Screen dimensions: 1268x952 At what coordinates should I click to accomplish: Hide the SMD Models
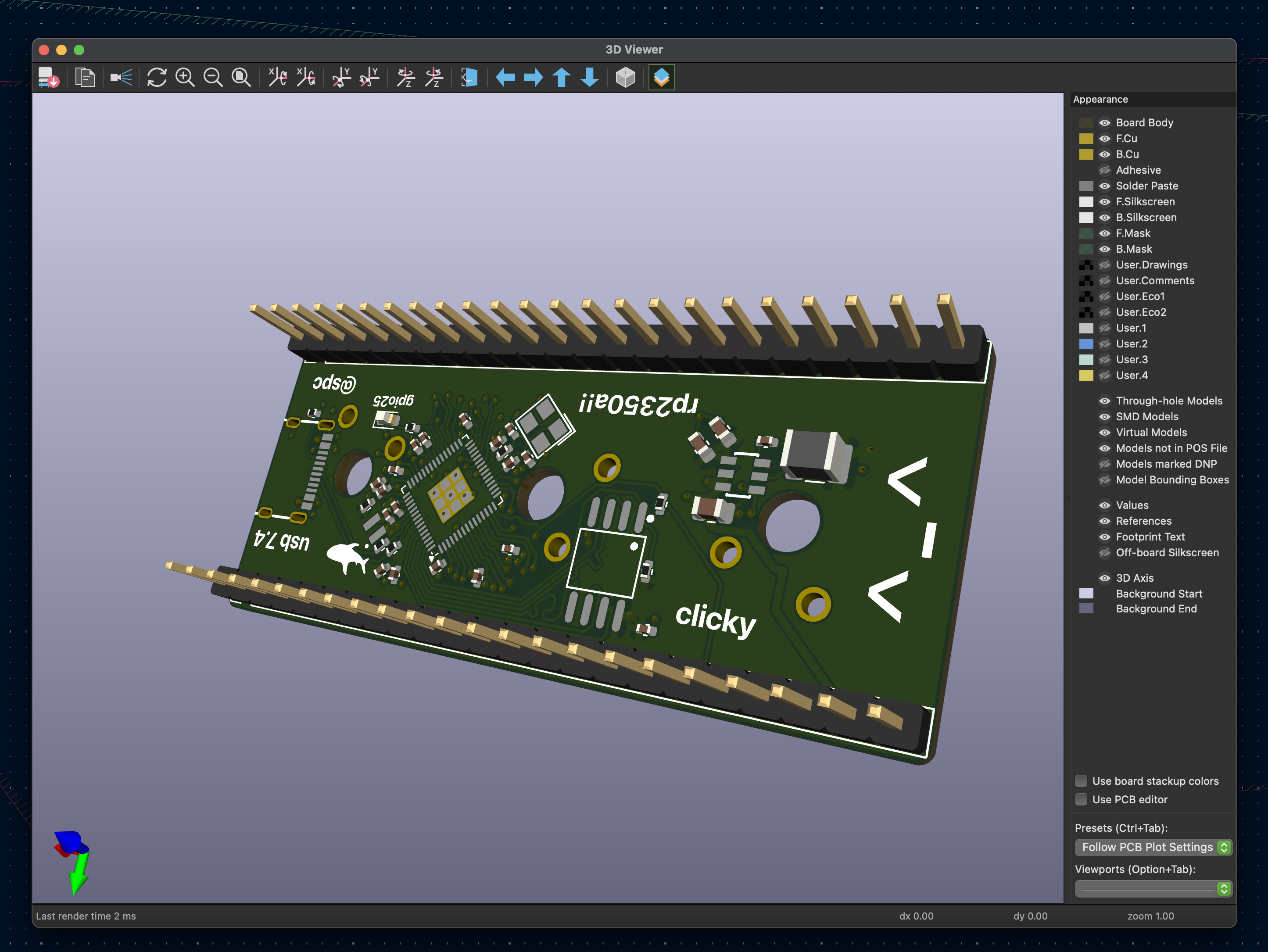tap(1106, 417)
